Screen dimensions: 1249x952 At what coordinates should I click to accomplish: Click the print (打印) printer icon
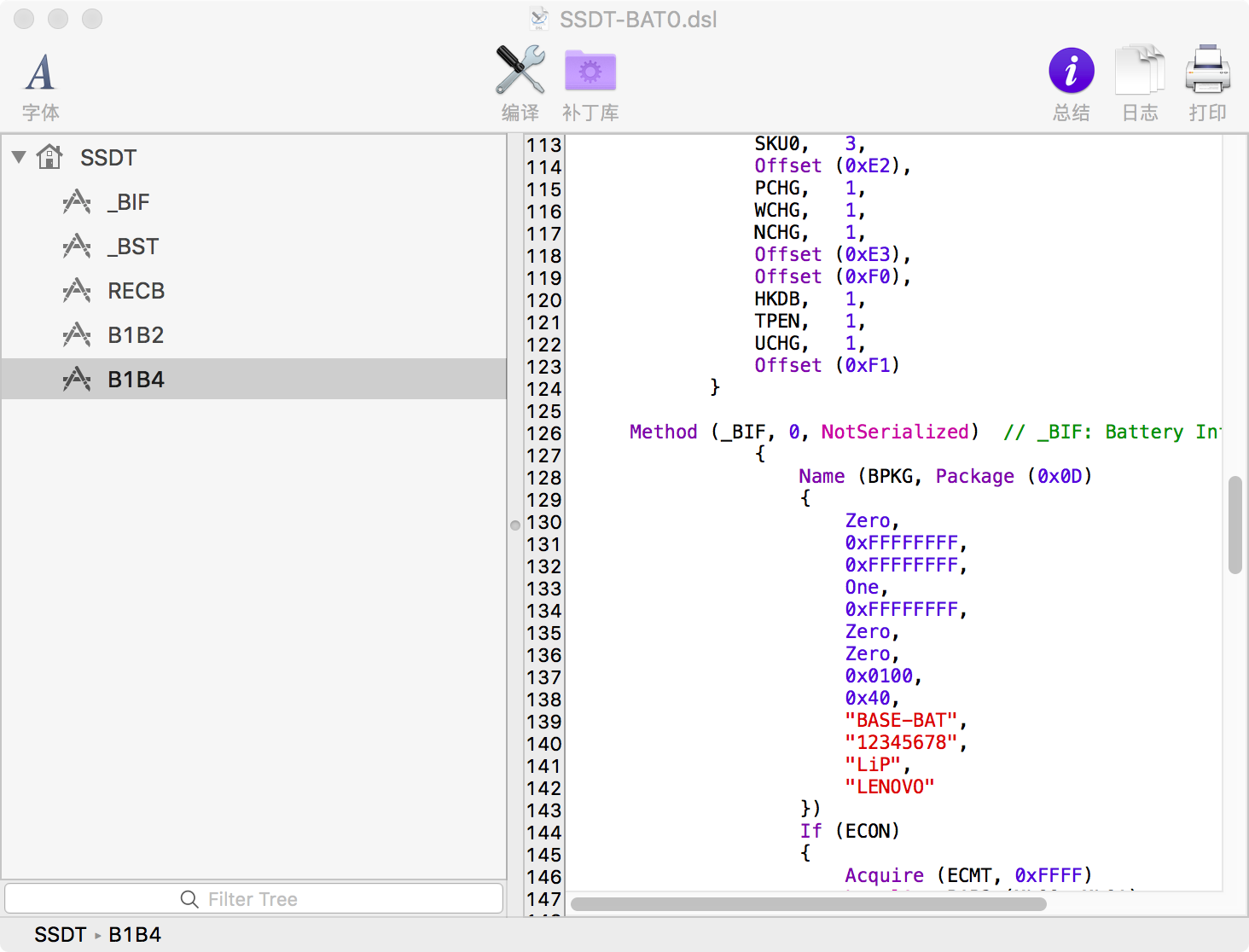1207,70
